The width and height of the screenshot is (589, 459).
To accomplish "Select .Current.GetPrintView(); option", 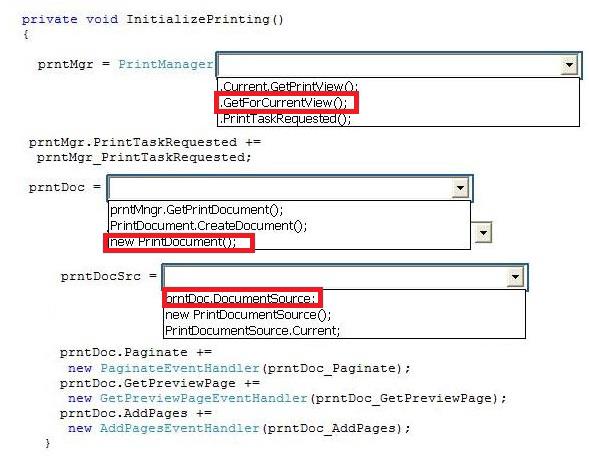I will tap(288, 86).
